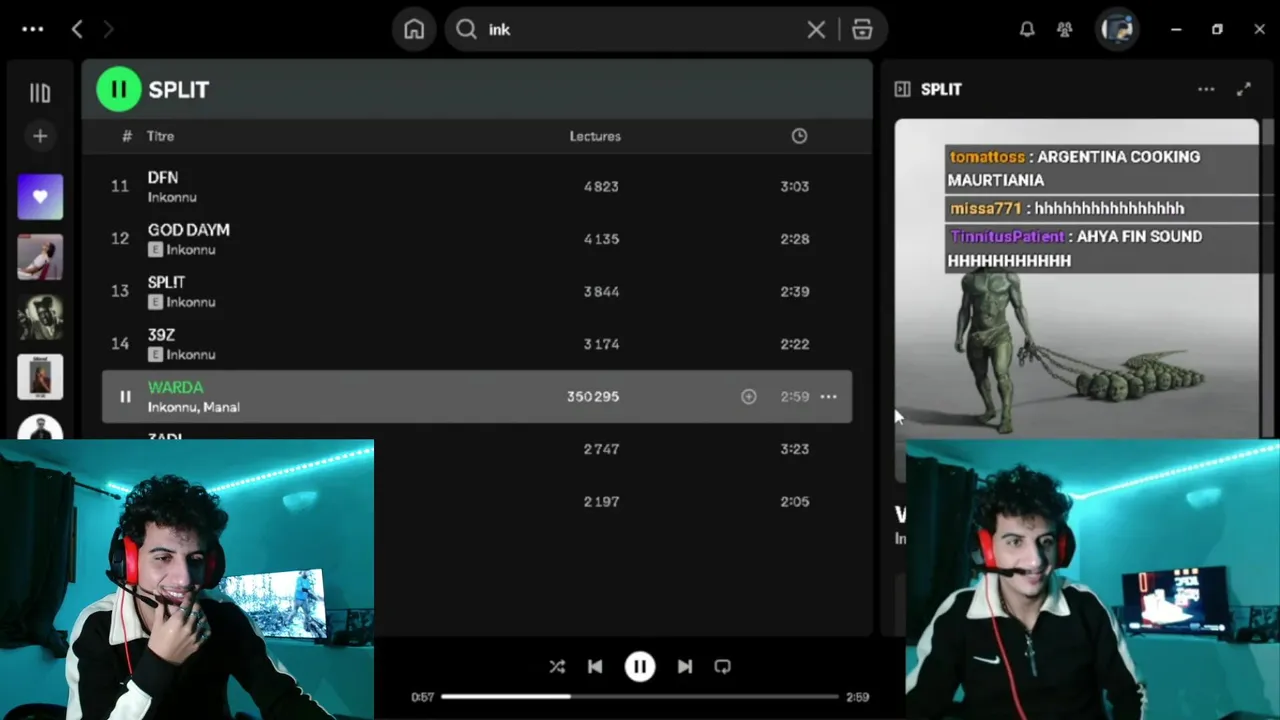Viewport: 1280px width, 720px height.
Task: Add WARDA to Liked Songs
Action: pyautogui.click(x=748, y=397)
